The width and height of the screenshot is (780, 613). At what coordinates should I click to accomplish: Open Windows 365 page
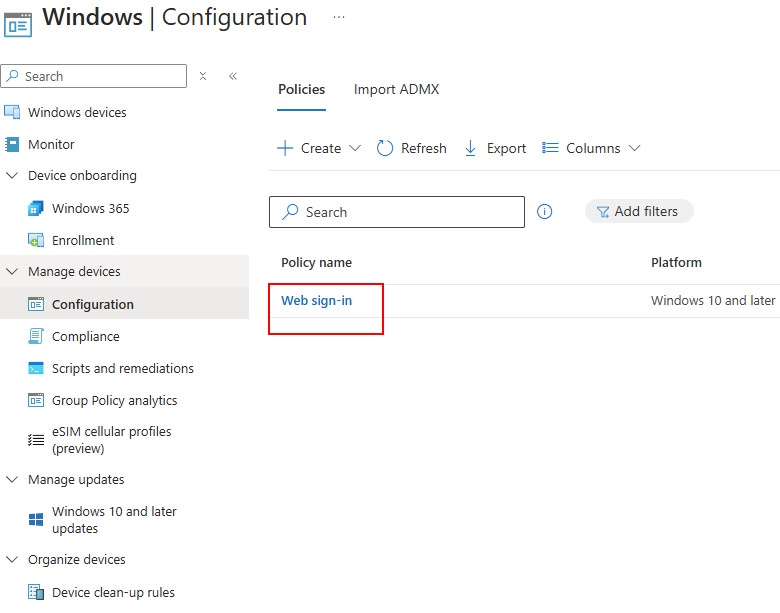91,208
